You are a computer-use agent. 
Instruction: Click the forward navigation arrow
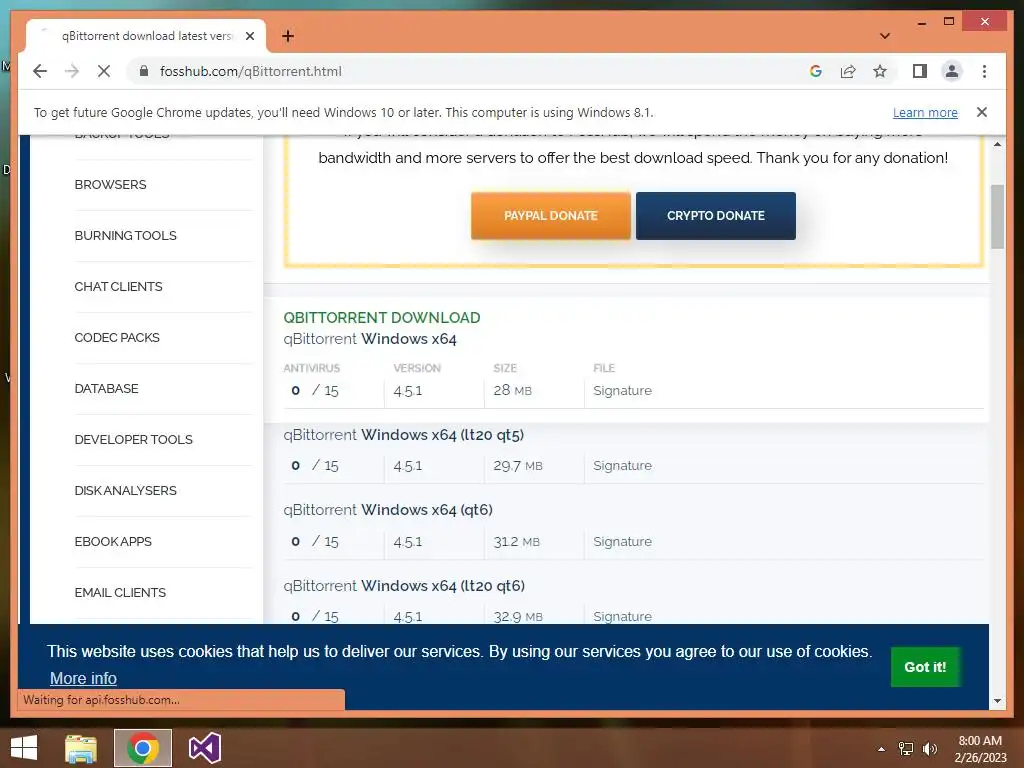click(x=72, y=71)
